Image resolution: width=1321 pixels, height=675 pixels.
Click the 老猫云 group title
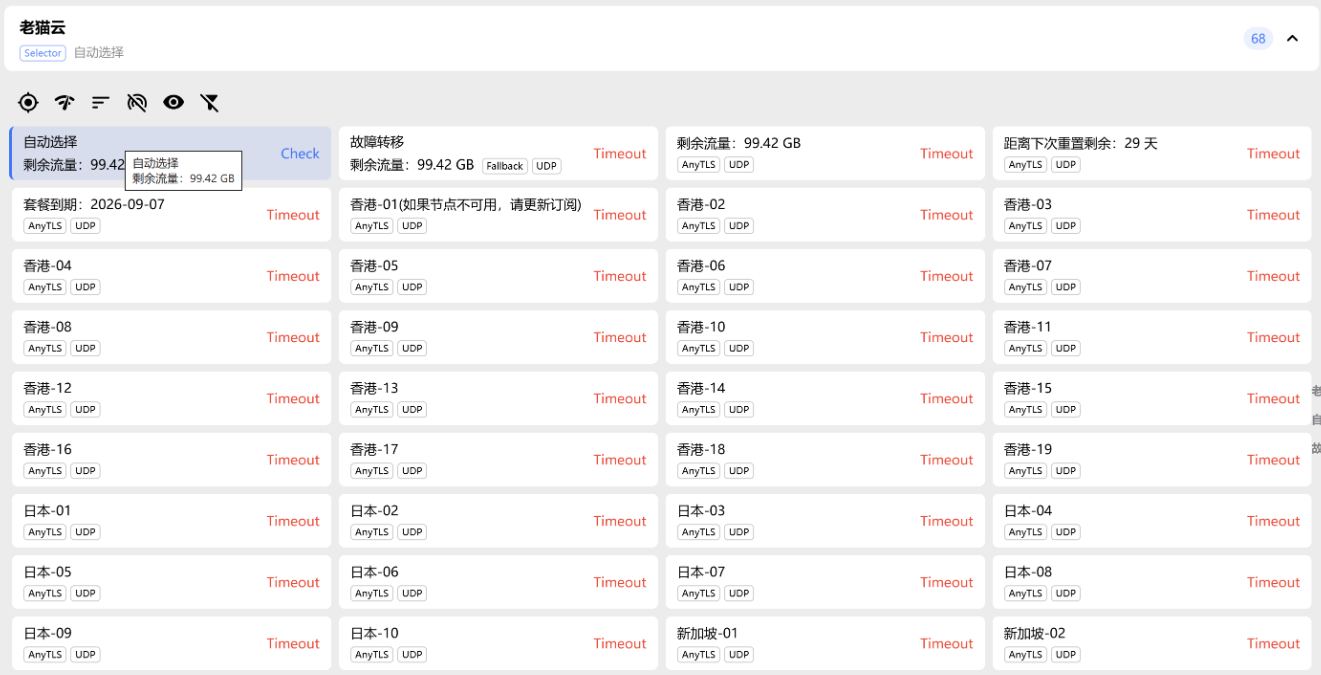tap(42, 28)
